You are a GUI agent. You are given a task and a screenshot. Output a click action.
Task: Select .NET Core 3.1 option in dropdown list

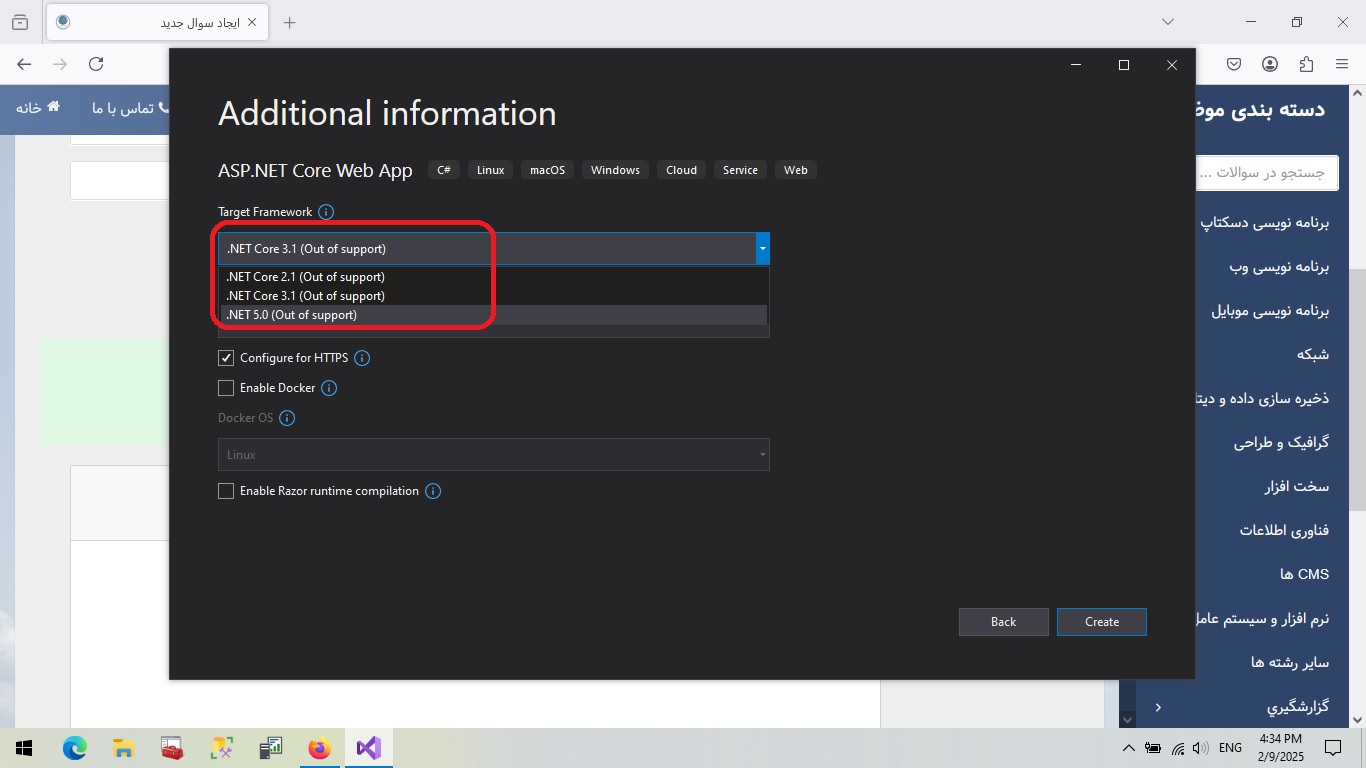tap(494, 296)
